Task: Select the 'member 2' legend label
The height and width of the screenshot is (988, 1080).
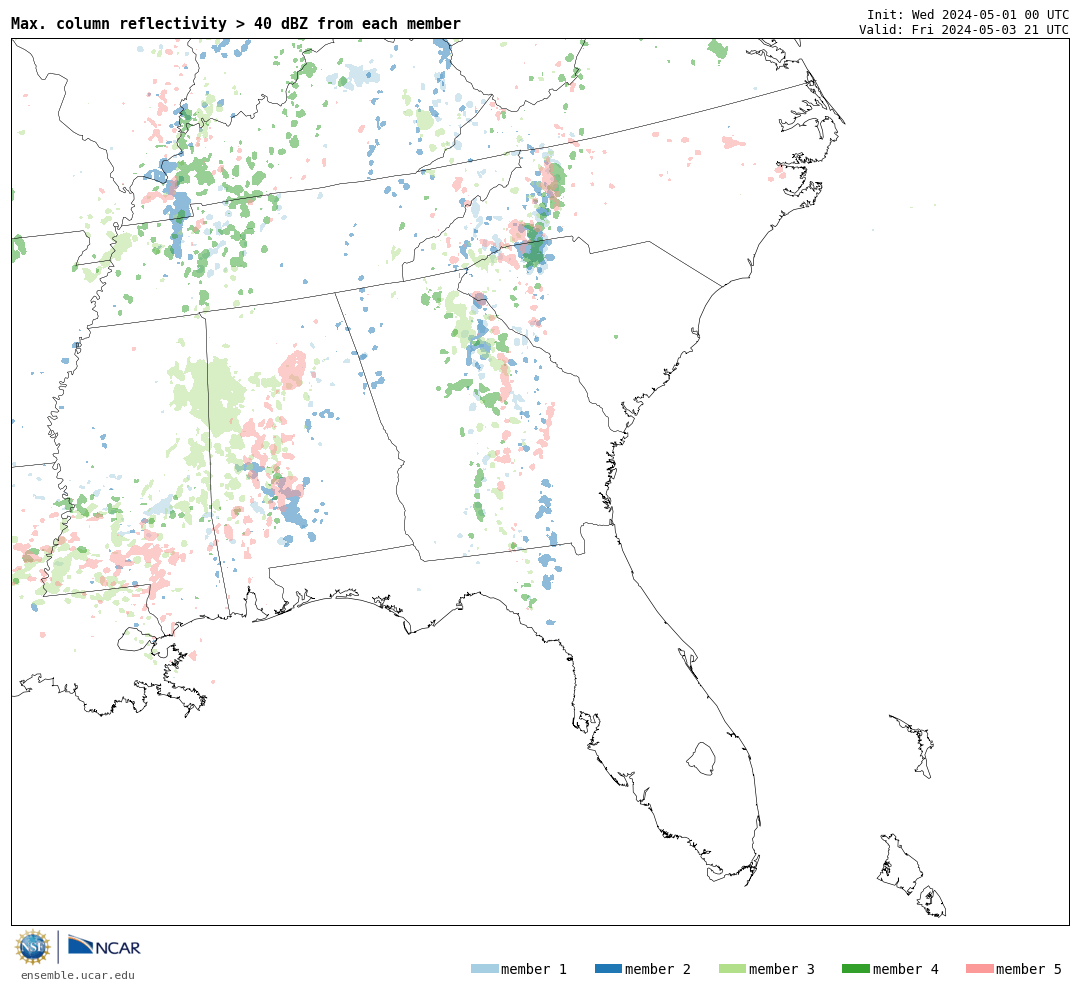Action: click(658, 969)
